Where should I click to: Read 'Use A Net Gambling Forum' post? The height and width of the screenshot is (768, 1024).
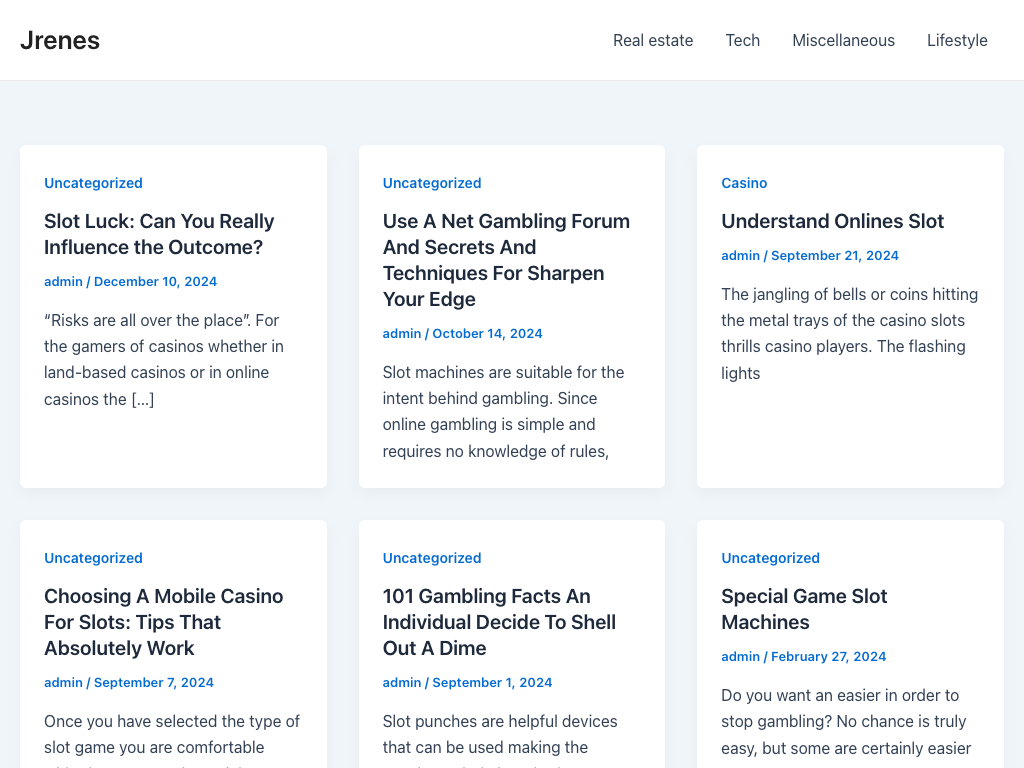[506, 260]
